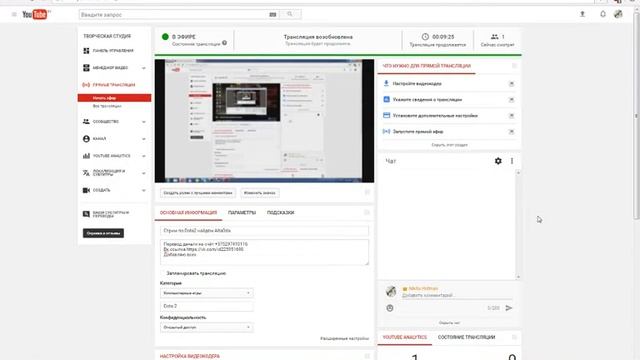
Task: Toggle the checkmark for Установите дополнительные настройки
Action: (511, 116)
